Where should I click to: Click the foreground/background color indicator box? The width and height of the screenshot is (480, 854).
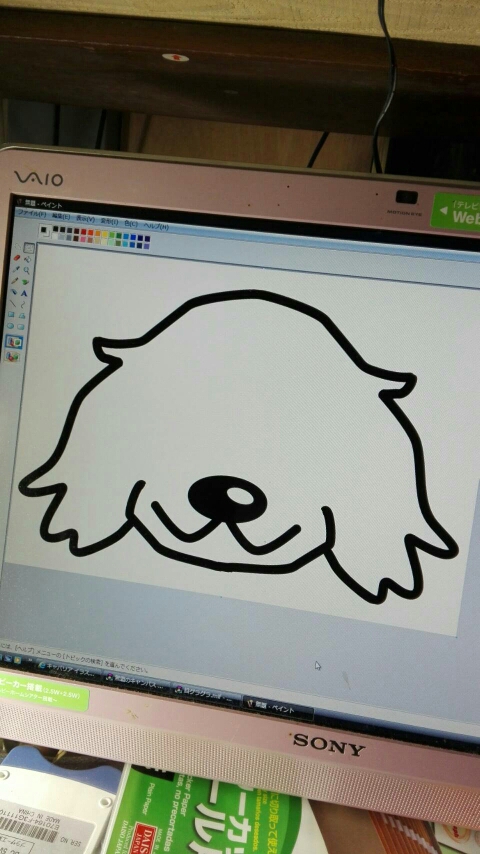pyautogui.click(x=45, y=231)
